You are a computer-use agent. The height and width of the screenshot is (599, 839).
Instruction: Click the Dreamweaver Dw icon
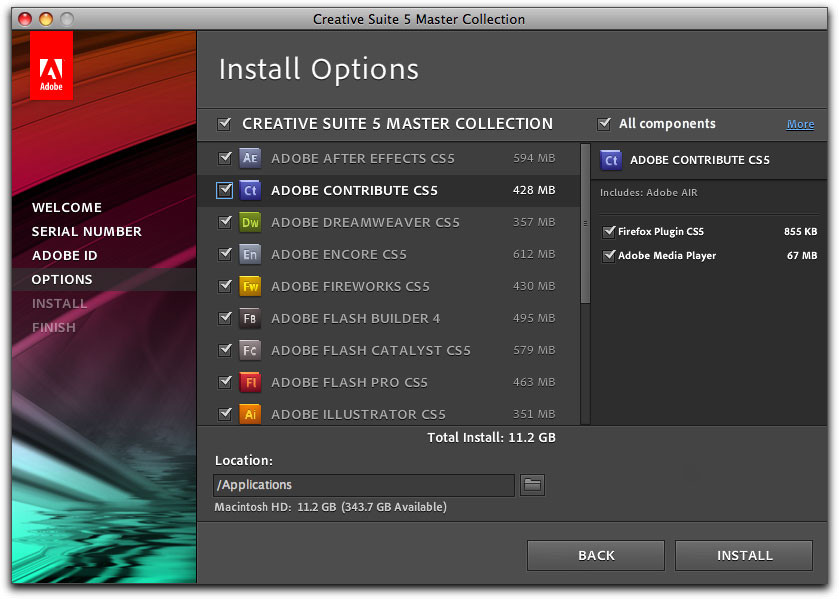250,222
